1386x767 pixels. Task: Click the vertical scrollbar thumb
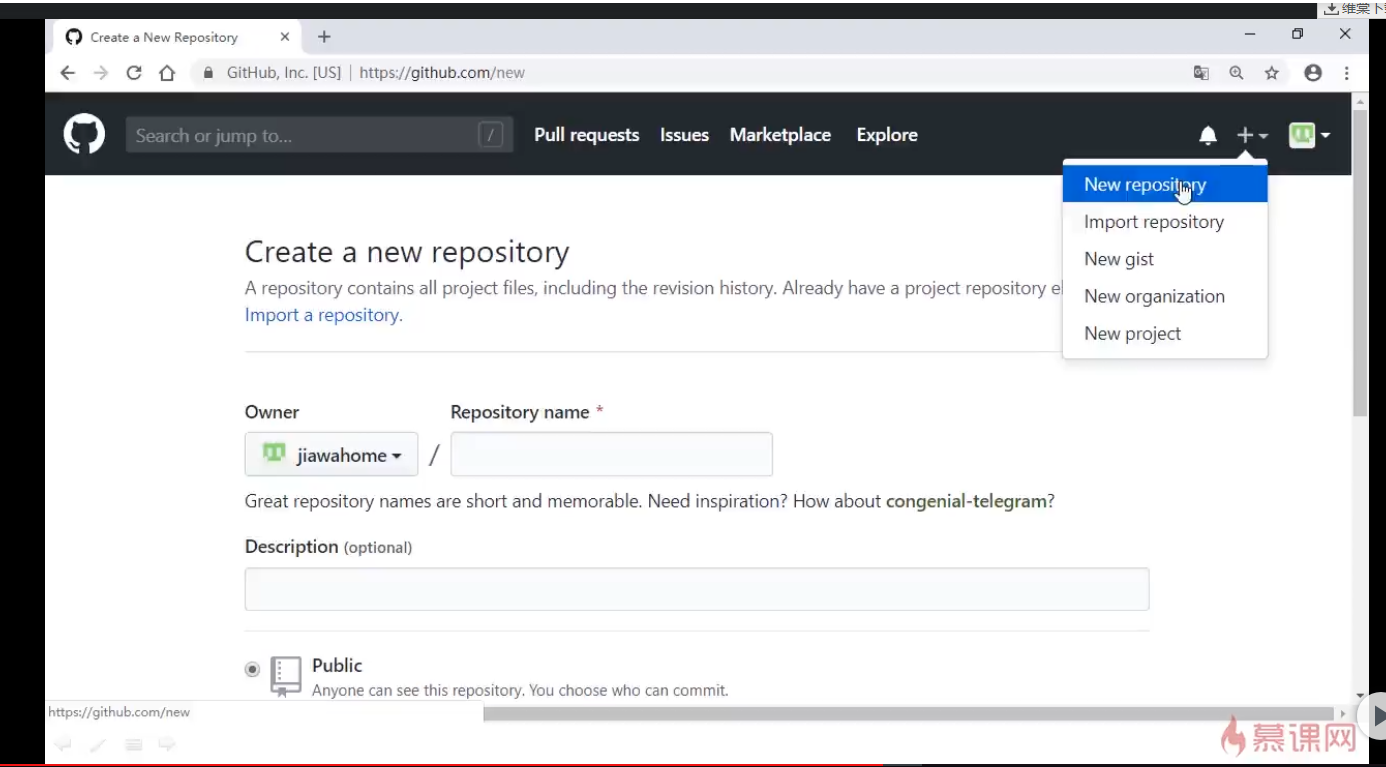[x=1359, y=264]
